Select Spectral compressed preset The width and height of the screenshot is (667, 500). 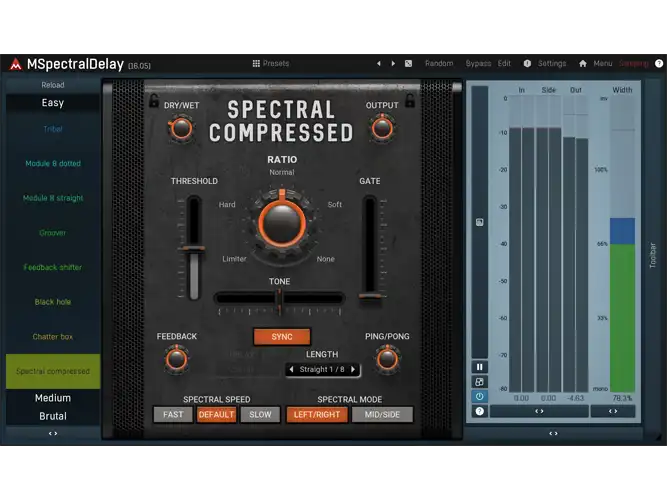pos(53,371)
